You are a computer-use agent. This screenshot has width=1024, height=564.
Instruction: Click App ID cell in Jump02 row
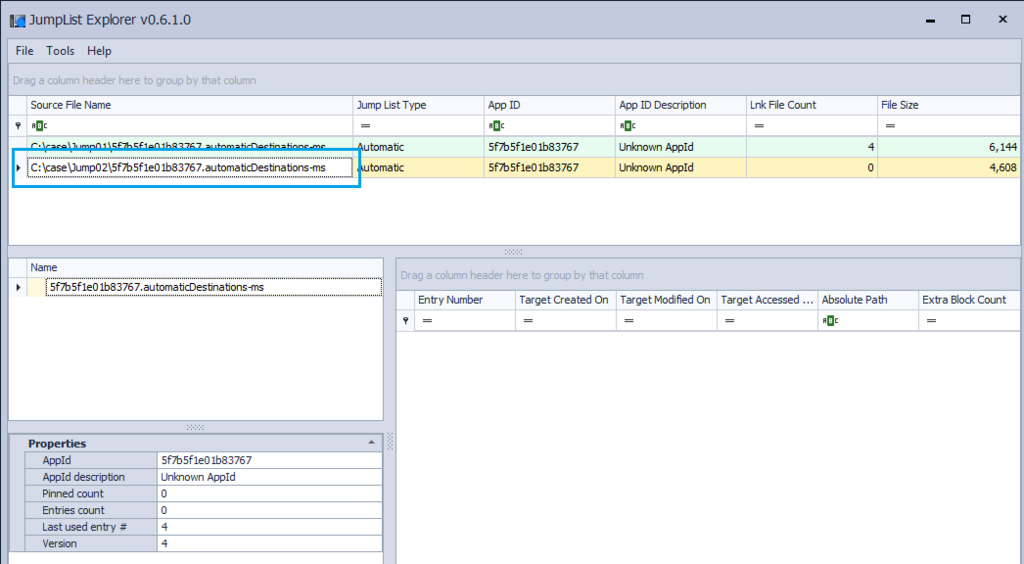tap(549, 168)
